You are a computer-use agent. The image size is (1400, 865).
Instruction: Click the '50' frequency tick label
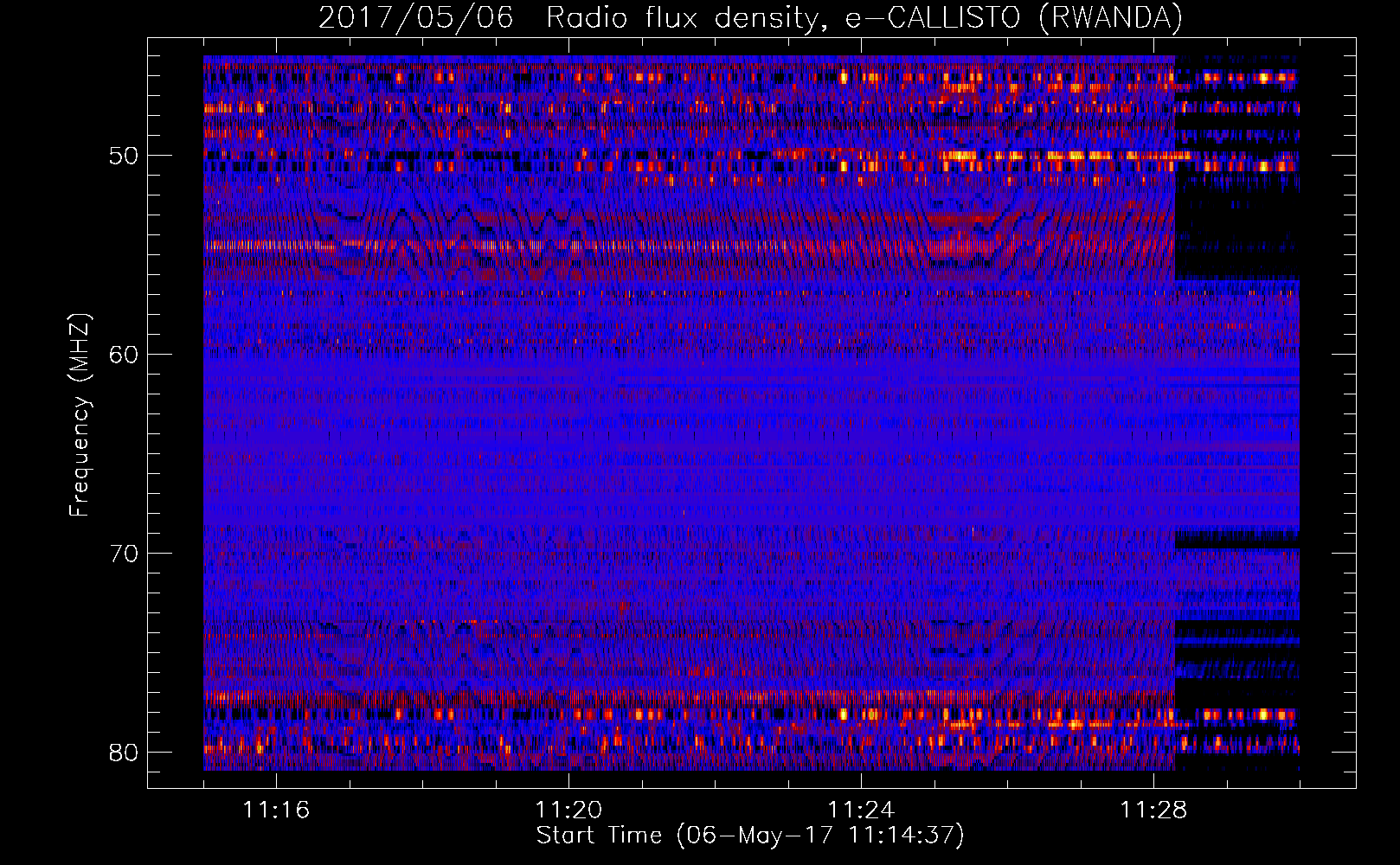(123, 156)
